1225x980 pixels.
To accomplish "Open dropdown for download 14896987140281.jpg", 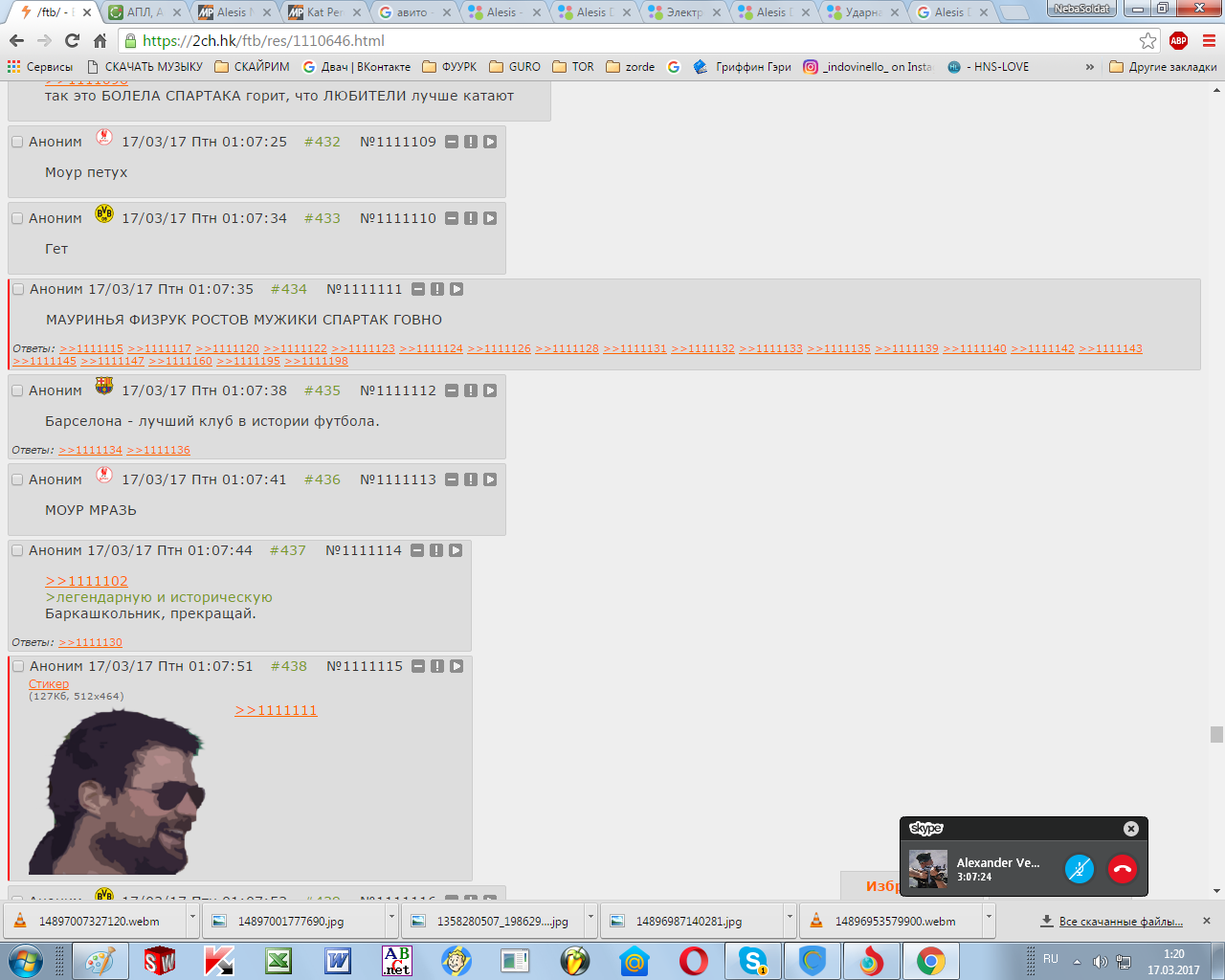I will click(790, 921).
